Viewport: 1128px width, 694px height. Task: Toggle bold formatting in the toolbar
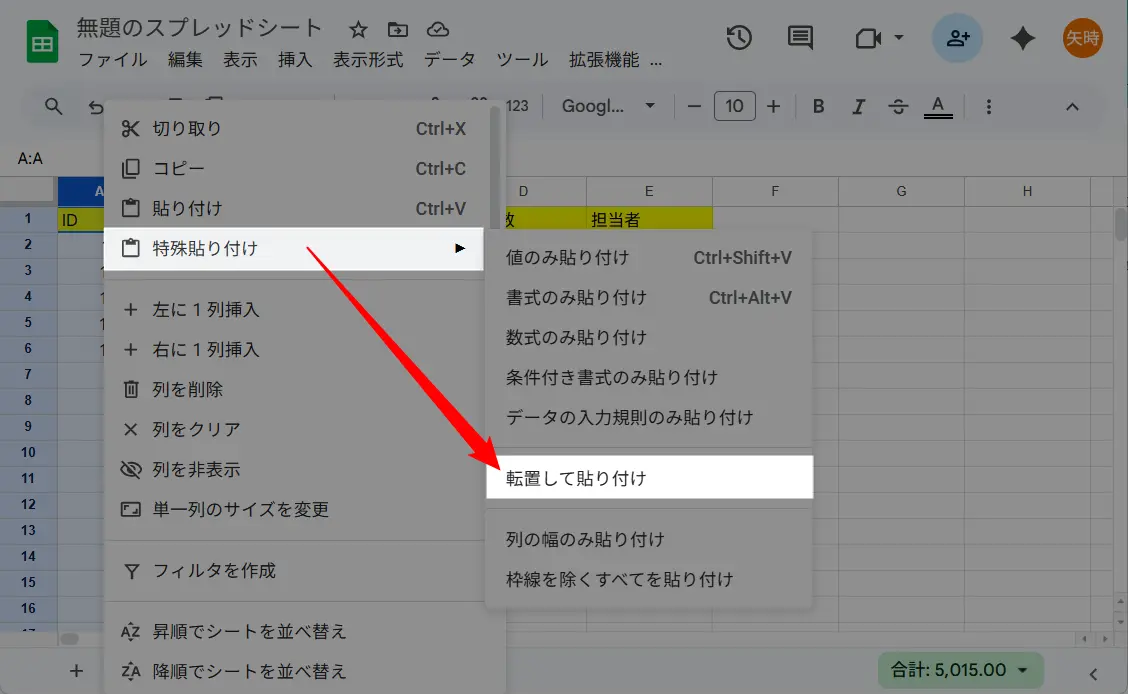coord(817,106)
